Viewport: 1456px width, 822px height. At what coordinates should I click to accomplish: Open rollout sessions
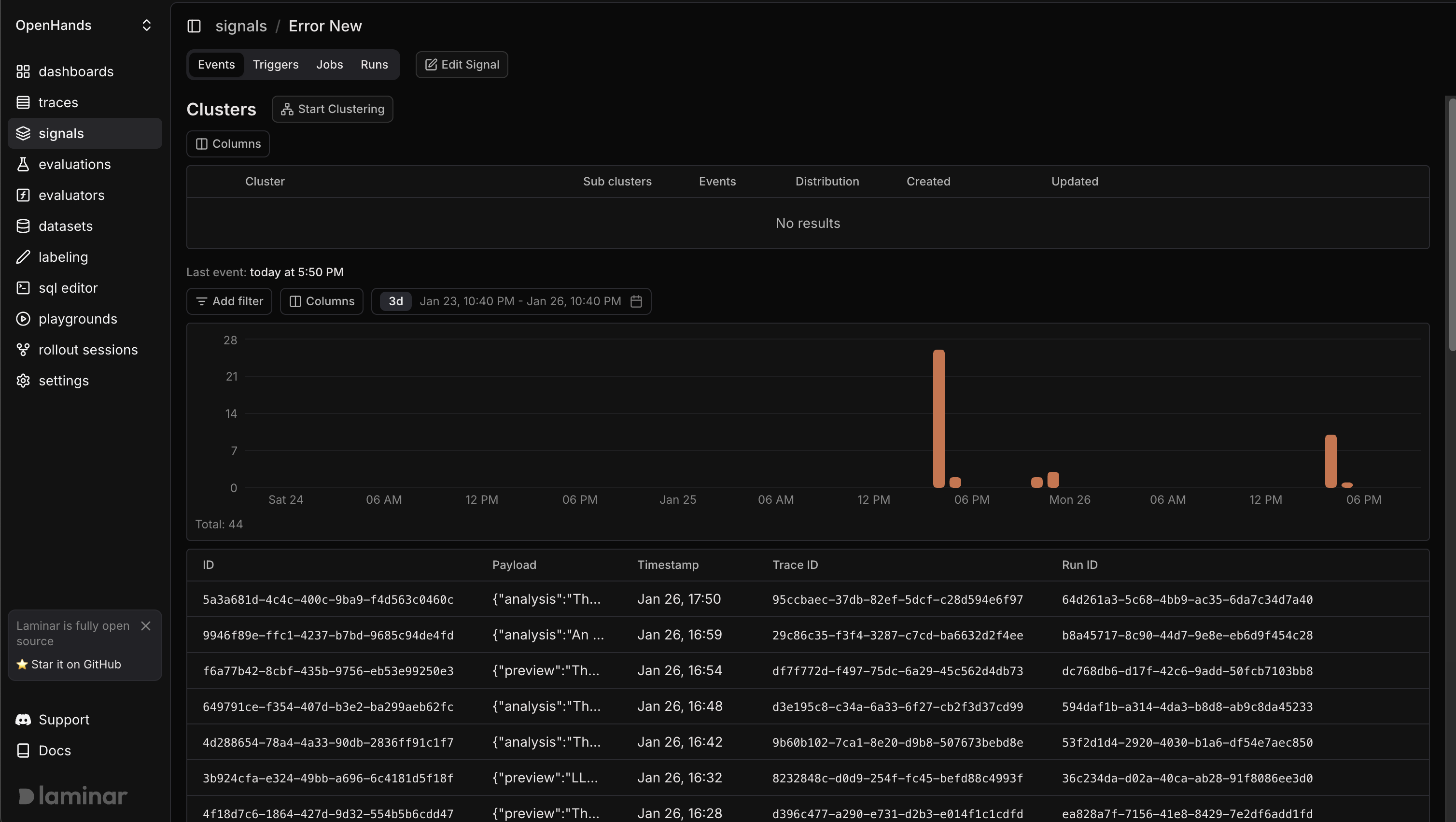(88, 349)
